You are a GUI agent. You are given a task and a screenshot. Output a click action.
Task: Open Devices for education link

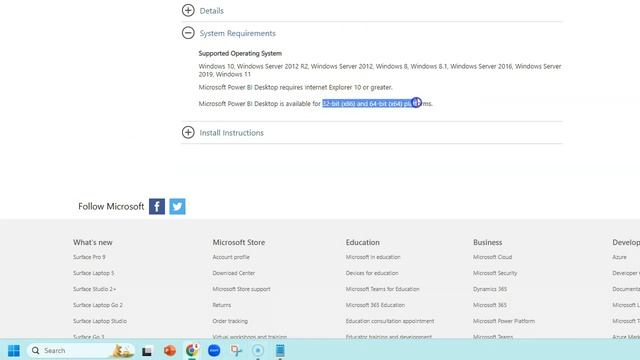pyautogui.click(x=372, y=273)
